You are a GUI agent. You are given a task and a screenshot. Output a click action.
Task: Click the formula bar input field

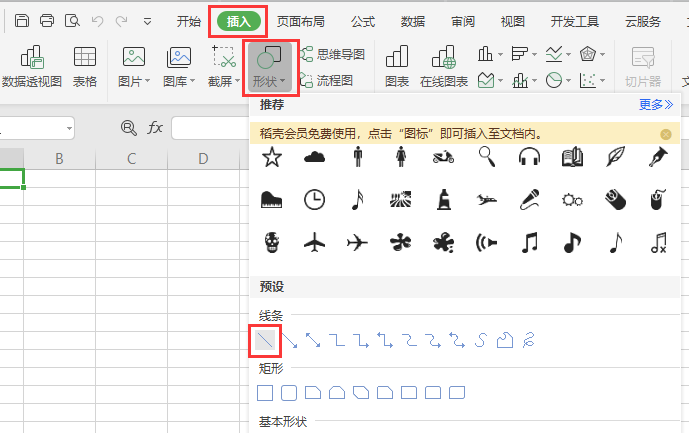208,128
